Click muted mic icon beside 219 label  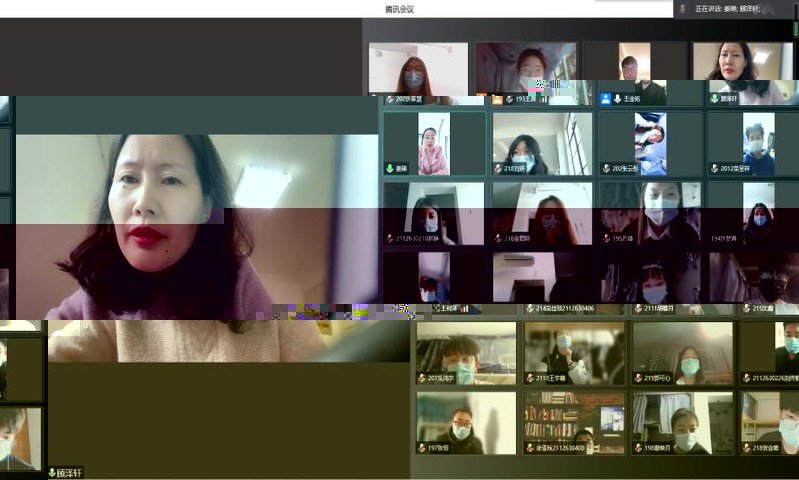[x=638, y=378]
